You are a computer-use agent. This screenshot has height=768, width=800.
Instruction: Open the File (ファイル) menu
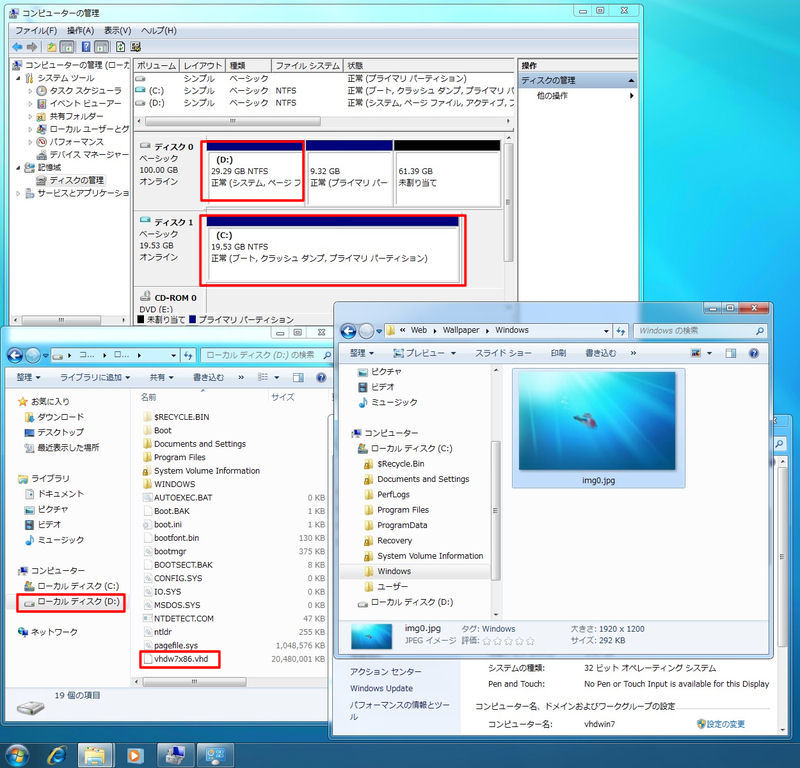[35, 31]
